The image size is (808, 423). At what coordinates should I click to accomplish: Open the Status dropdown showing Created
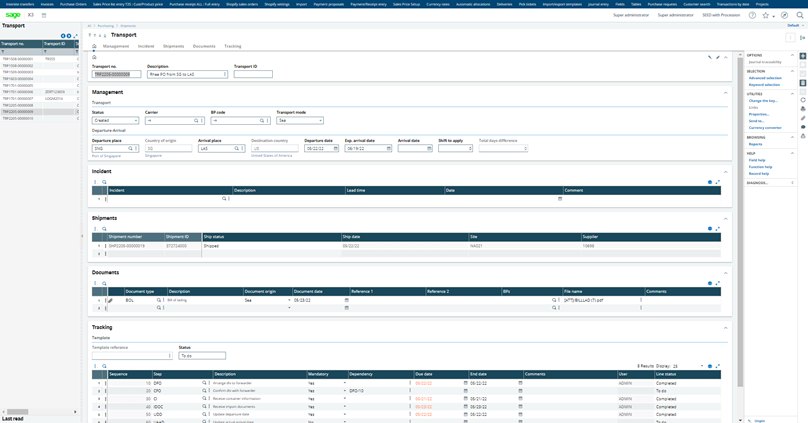115,120
